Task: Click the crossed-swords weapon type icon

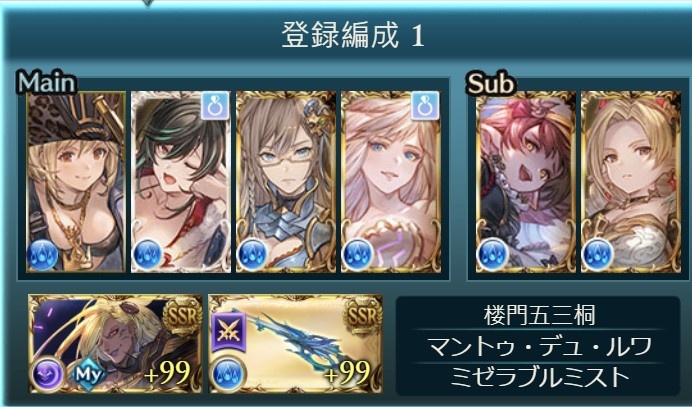Action: pos(228,331)
